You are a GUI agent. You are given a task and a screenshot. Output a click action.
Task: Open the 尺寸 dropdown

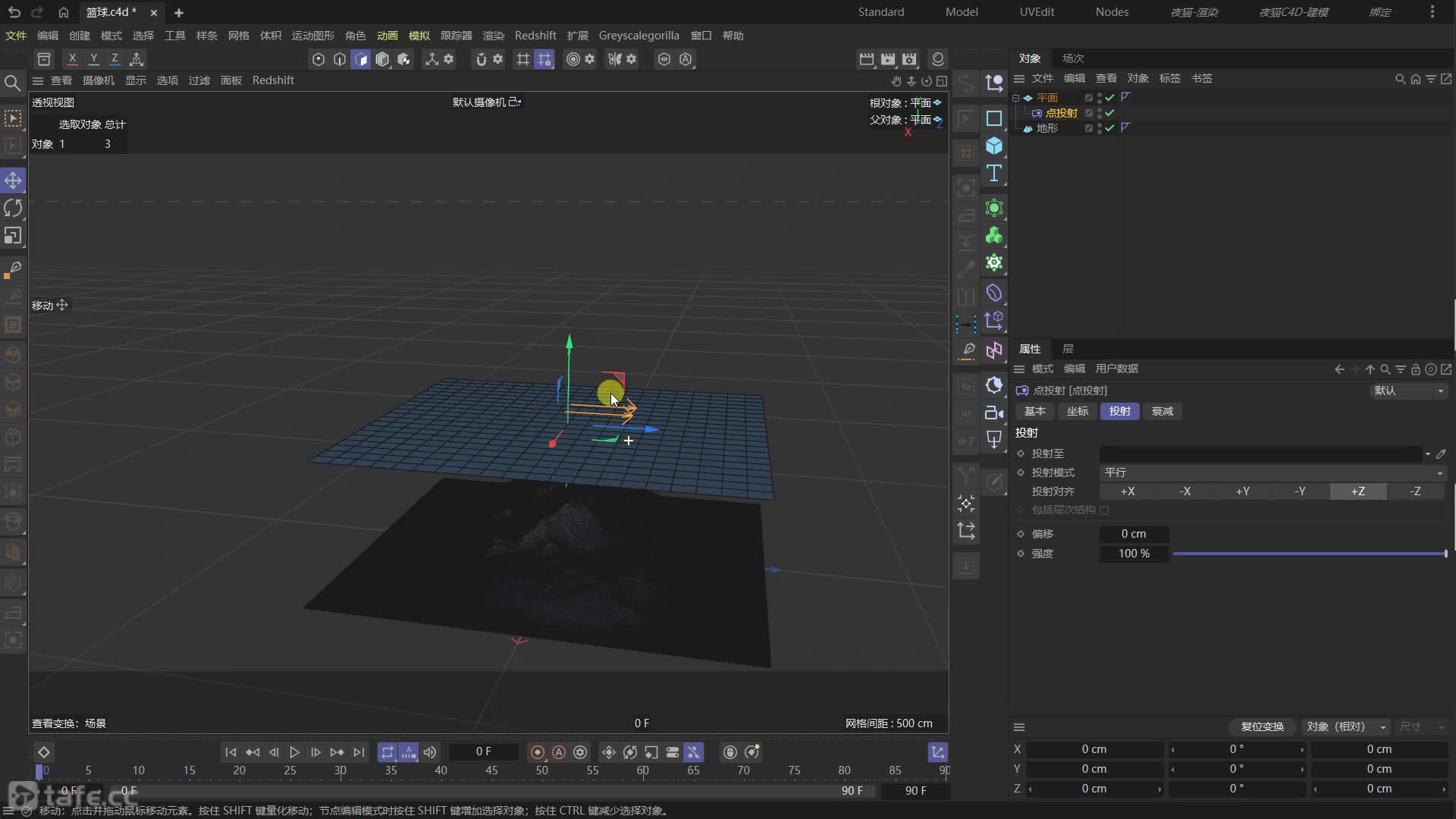pyautogui.click(x=1421, y=726)
